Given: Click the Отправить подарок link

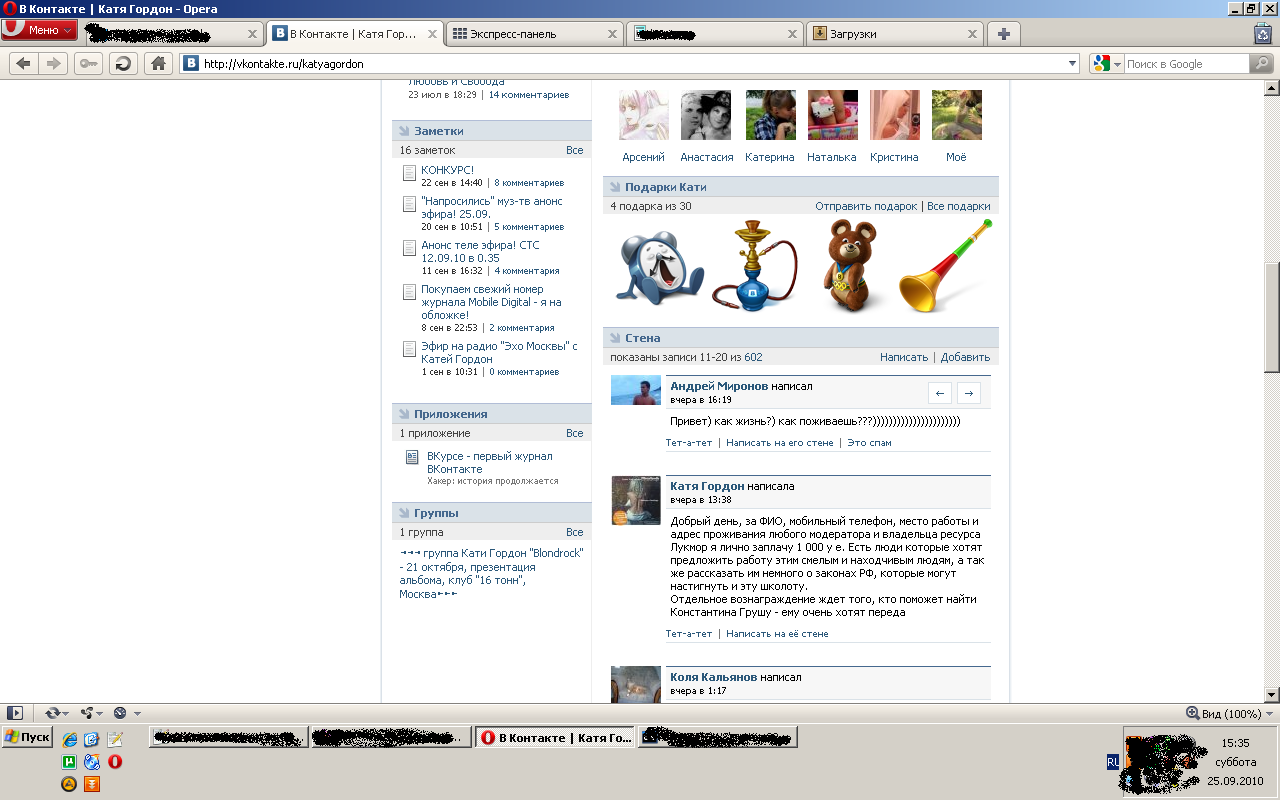Looking at the screenshot, I should click(865, 206).
